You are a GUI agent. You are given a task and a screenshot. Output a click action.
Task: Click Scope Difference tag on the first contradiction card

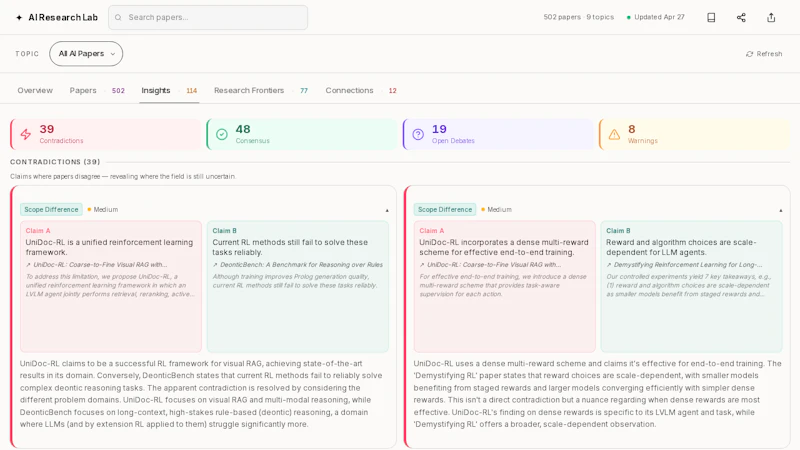pos(51,209)
